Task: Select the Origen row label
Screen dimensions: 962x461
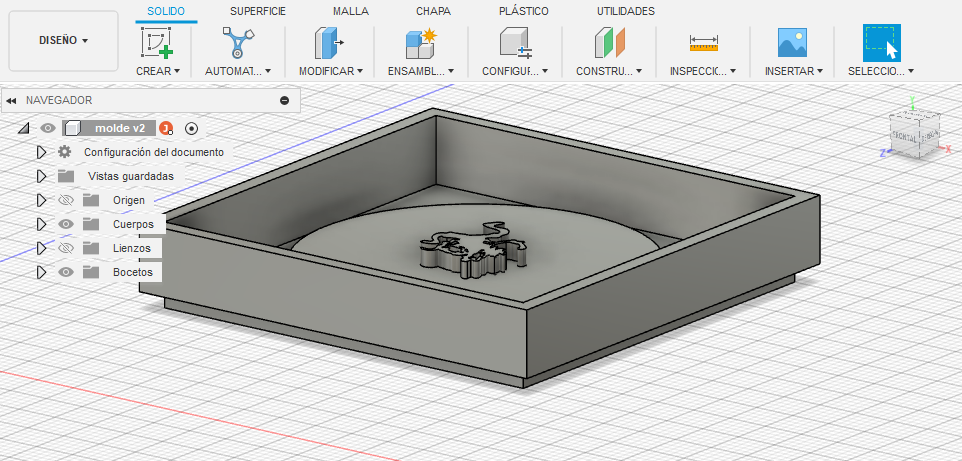Action: tap(129, 200)
